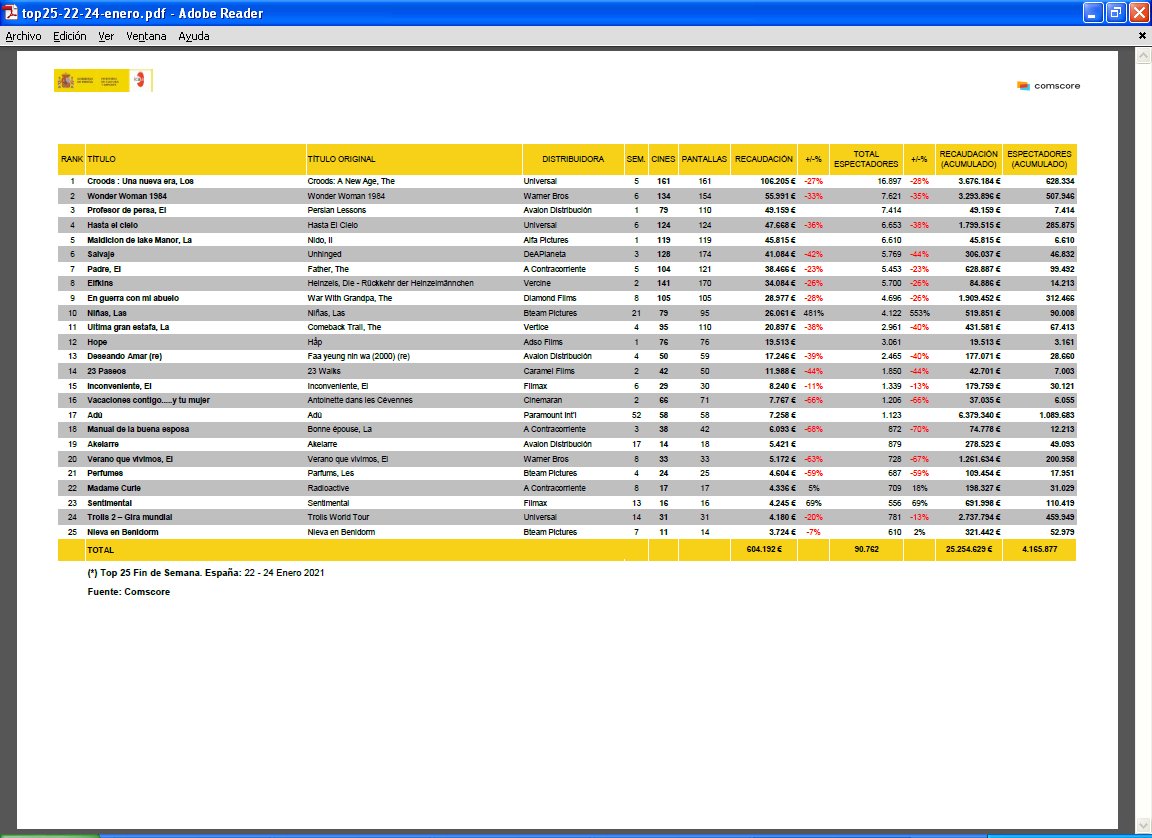Click 'Akelarre' in the TÍTULO column
1152x838 pixels.
[x=103, y=444]
